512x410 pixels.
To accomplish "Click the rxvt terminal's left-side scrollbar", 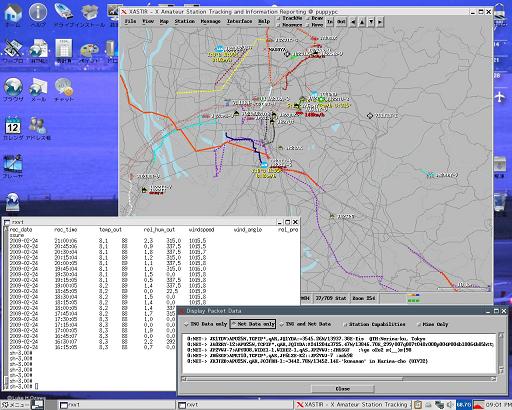I will click(x=6, y=307).
